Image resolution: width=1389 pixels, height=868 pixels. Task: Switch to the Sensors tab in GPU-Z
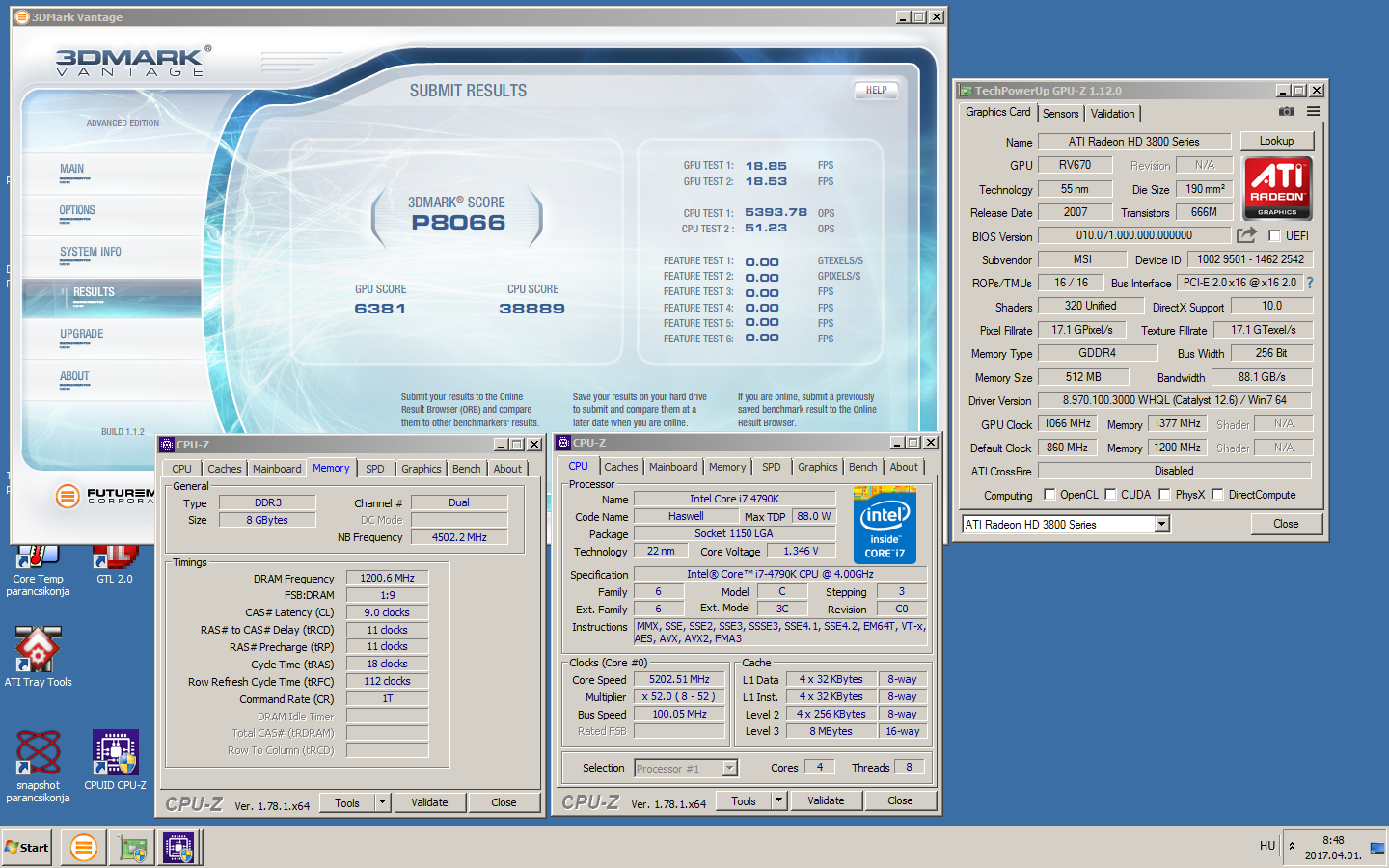pyautogui.click(x=1060, y=114)
